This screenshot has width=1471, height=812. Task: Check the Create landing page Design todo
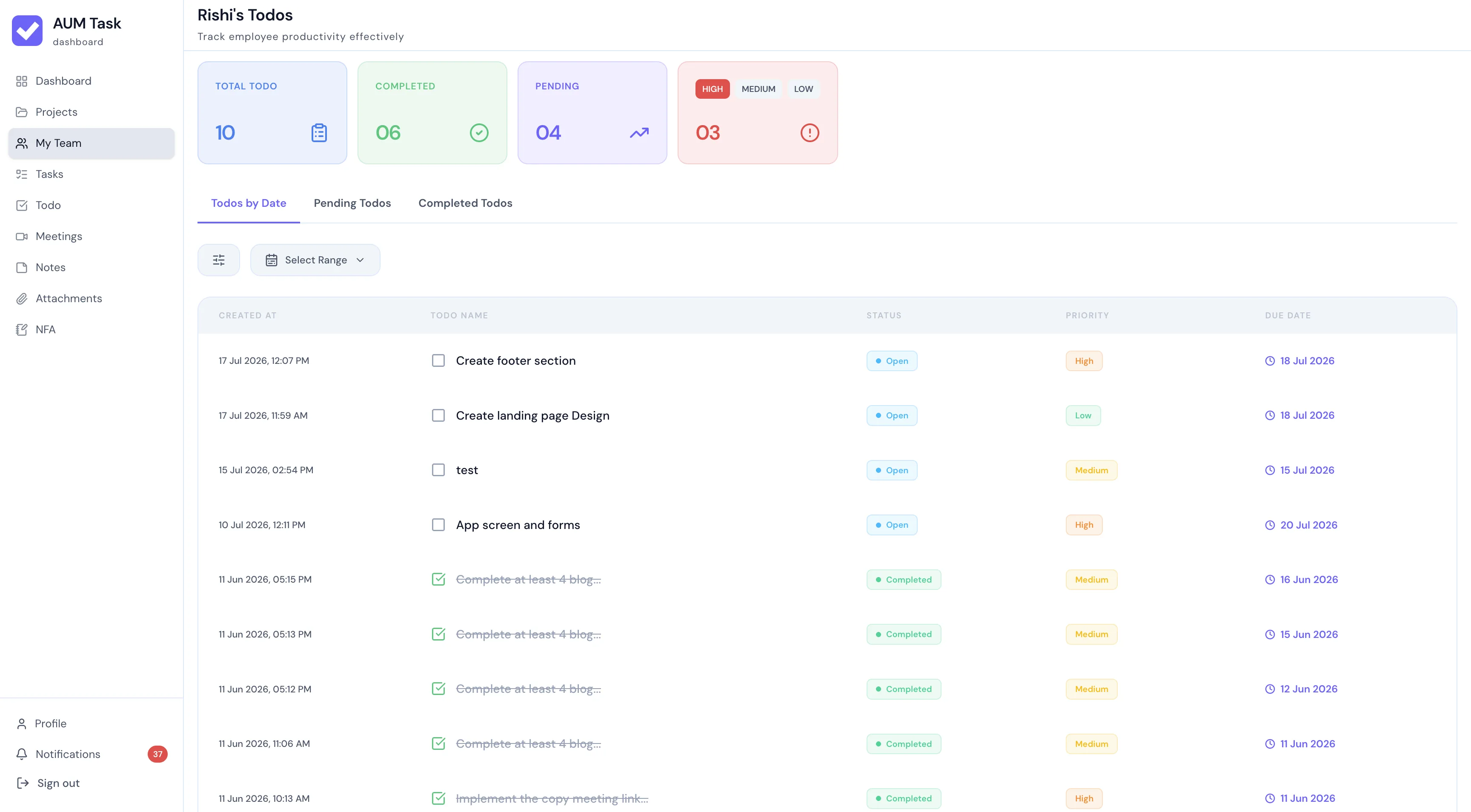[x=438, y=416]
